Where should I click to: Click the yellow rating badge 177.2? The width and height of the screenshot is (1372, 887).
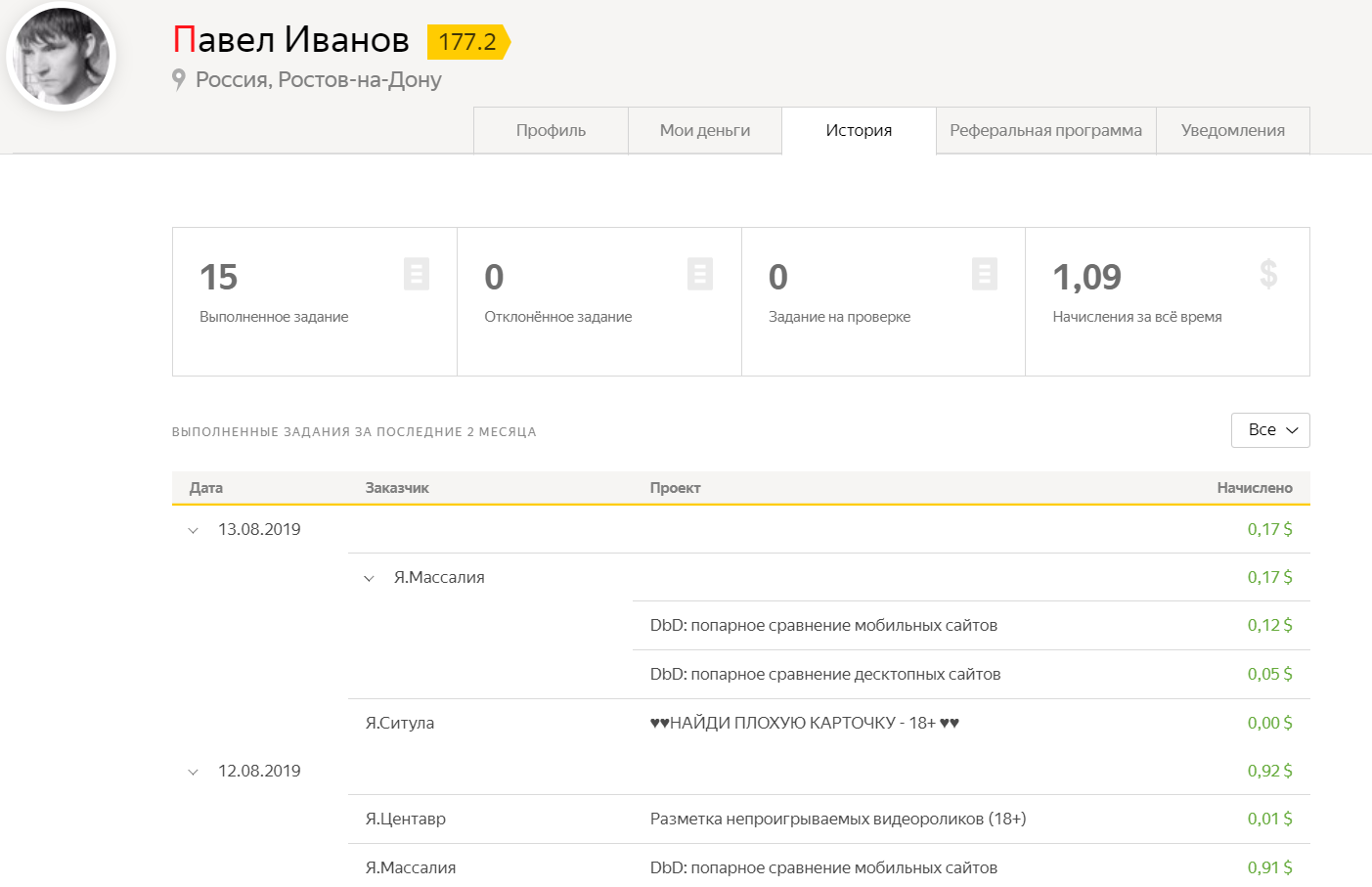pos(468,42)
